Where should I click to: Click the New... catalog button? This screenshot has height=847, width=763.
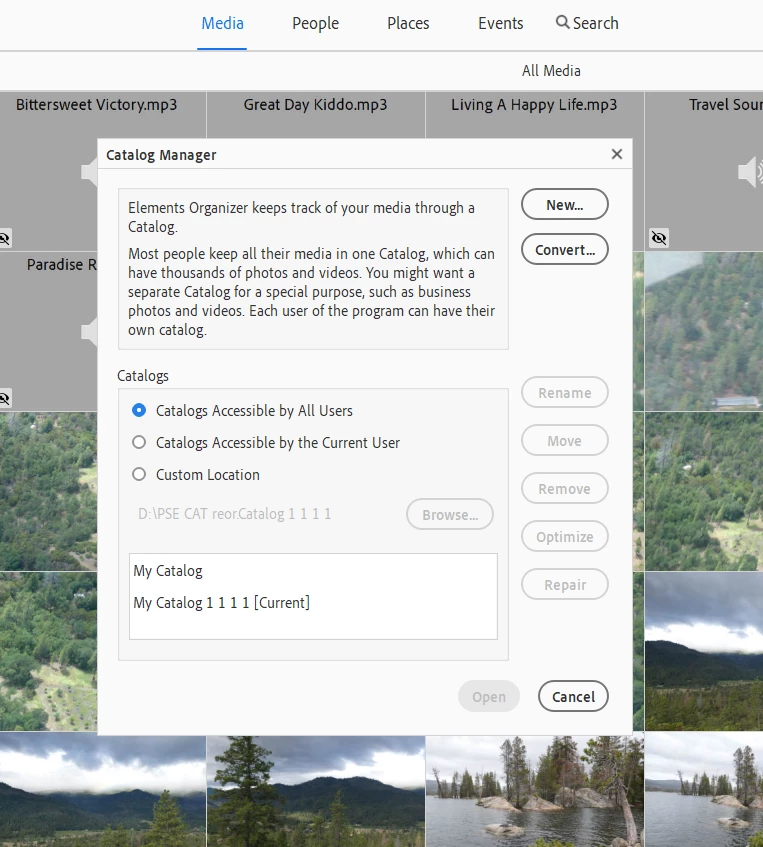(x=565, y=204)
